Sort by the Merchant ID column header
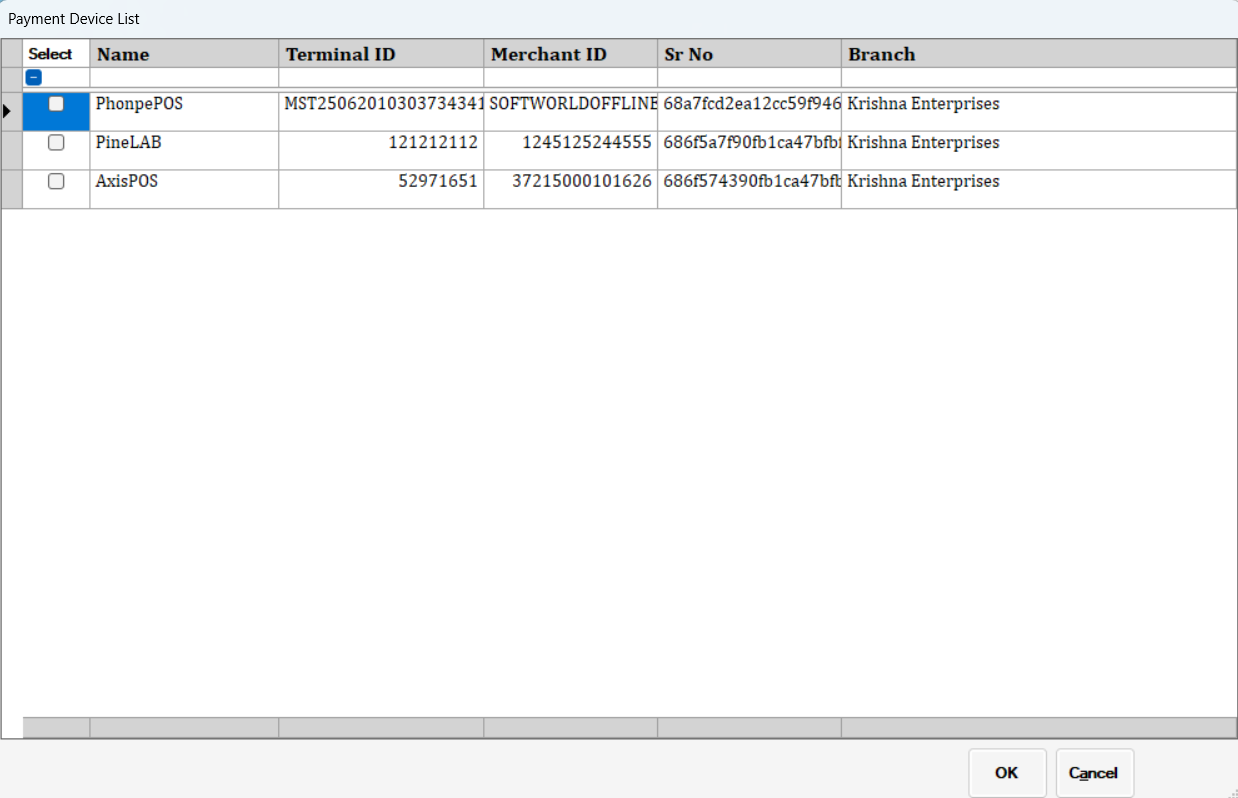The image size is (1238, 798). point(571,54)
